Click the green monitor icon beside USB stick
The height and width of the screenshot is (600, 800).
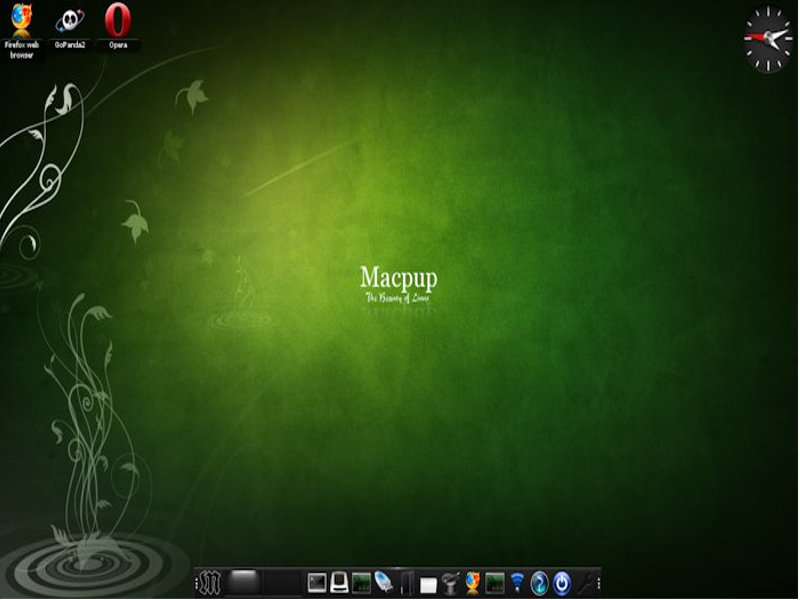pyautogui.click(x=361, y=584)
